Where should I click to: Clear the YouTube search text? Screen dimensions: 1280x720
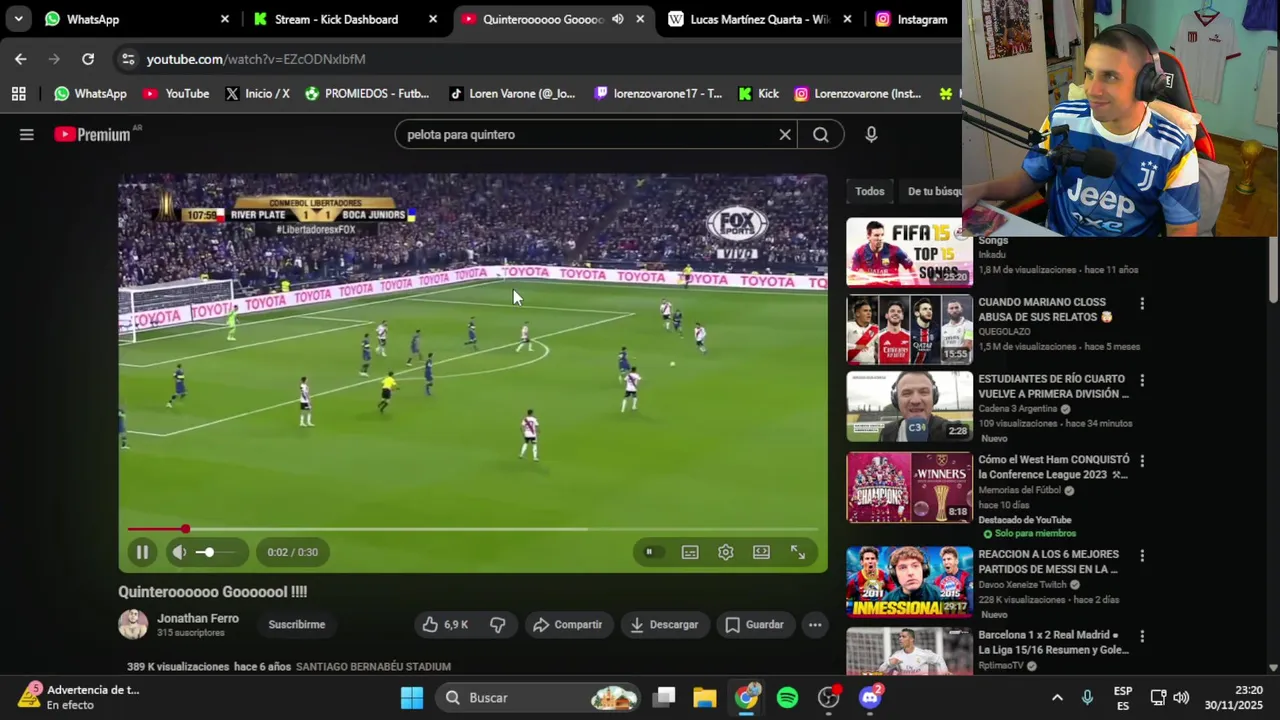pyautogui.click(x=785, y=134)
